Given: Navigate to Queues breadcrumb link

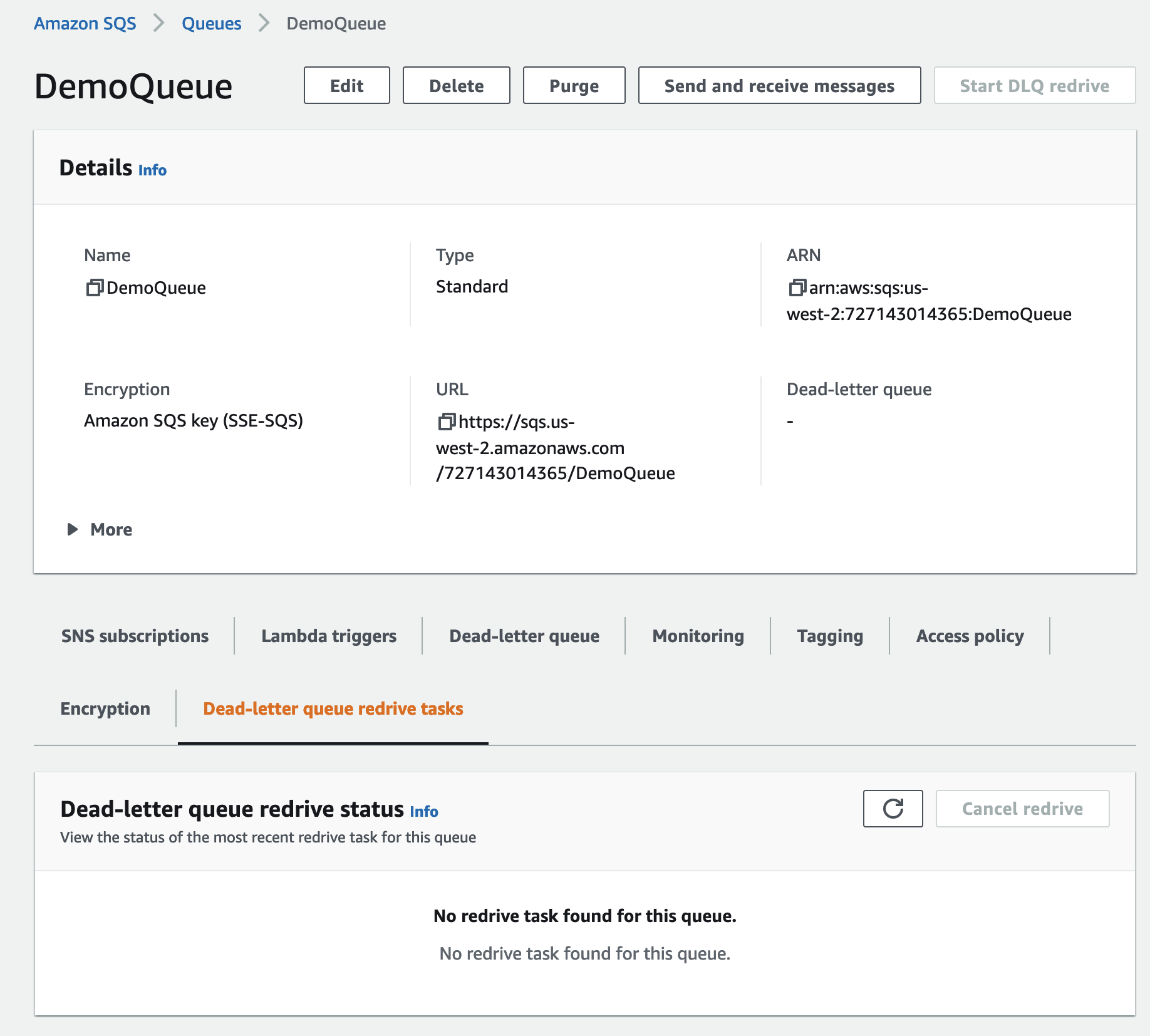Looking at the screenshot, I should pyautogui.click(x=212, y=23).
